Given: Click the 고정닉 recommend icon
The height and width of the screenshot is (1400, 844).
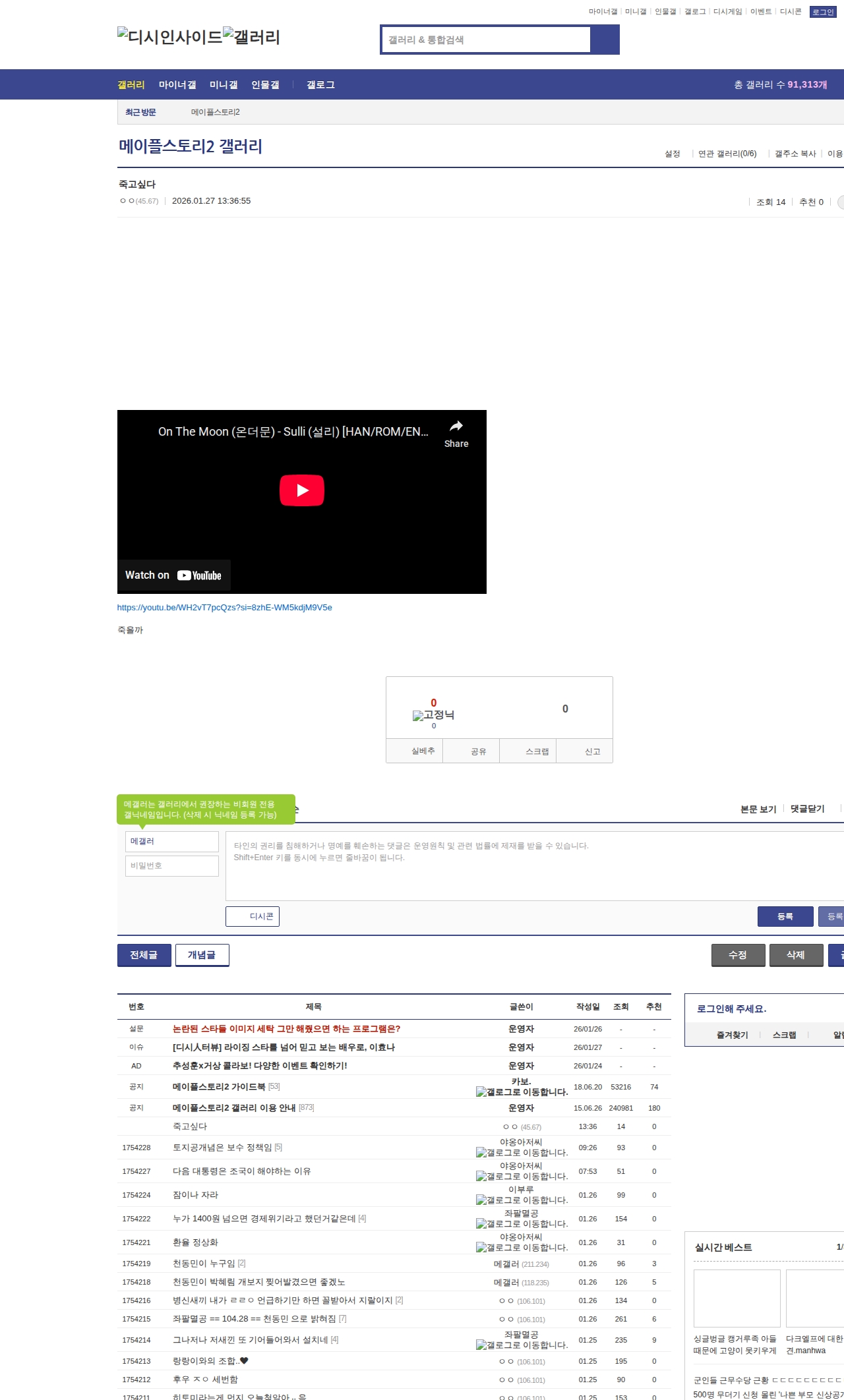Looking at the screenshot, I should (433, 715).
